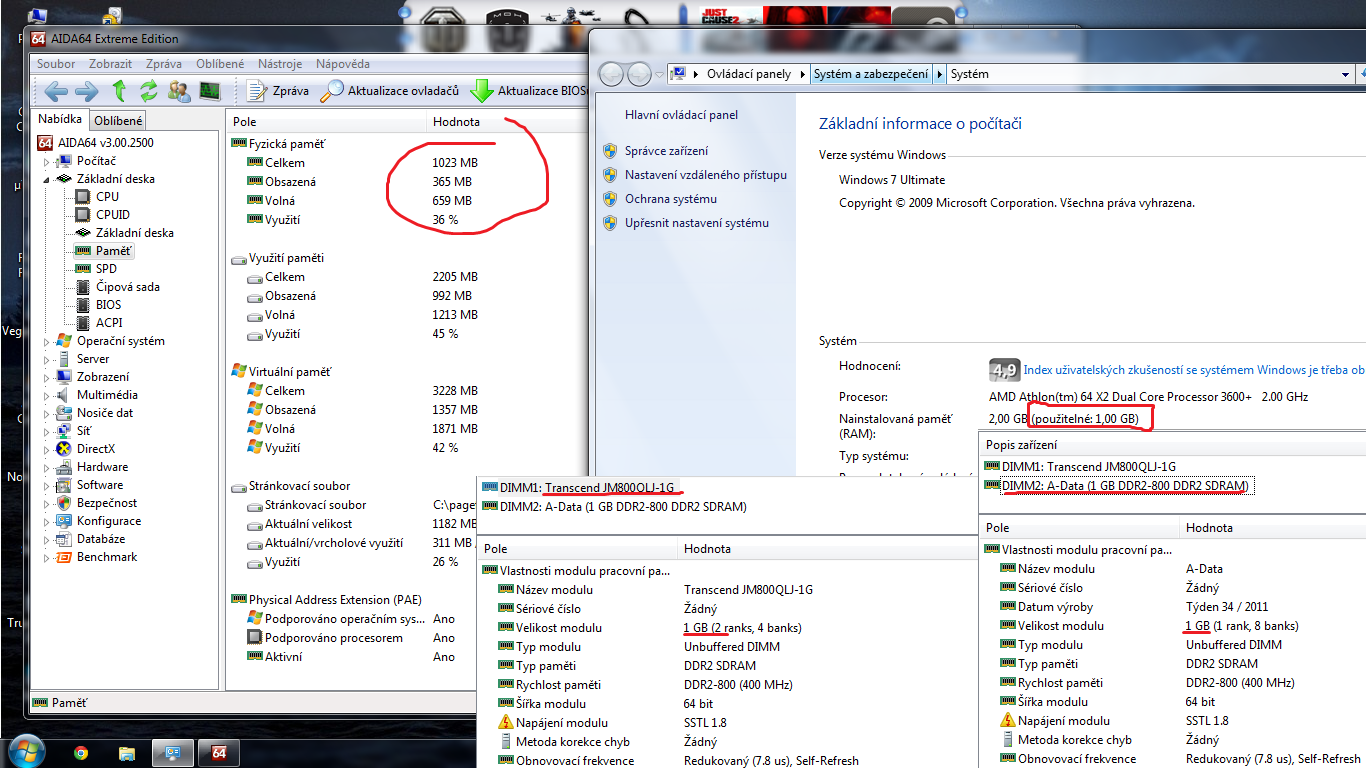
Task: Open Nastavení vzdáleného přístupu link
Action: [x=706, y=175]
